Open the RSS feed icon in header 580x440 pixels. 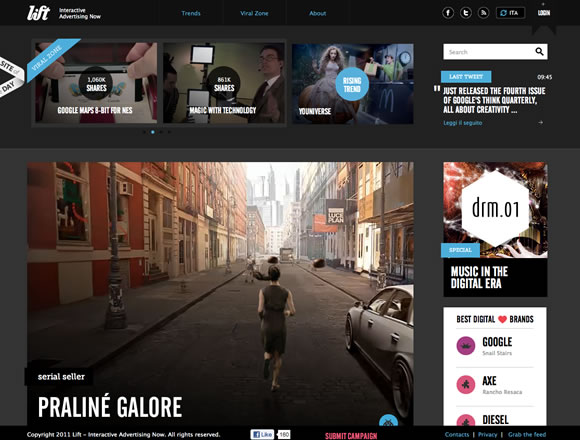483,13
